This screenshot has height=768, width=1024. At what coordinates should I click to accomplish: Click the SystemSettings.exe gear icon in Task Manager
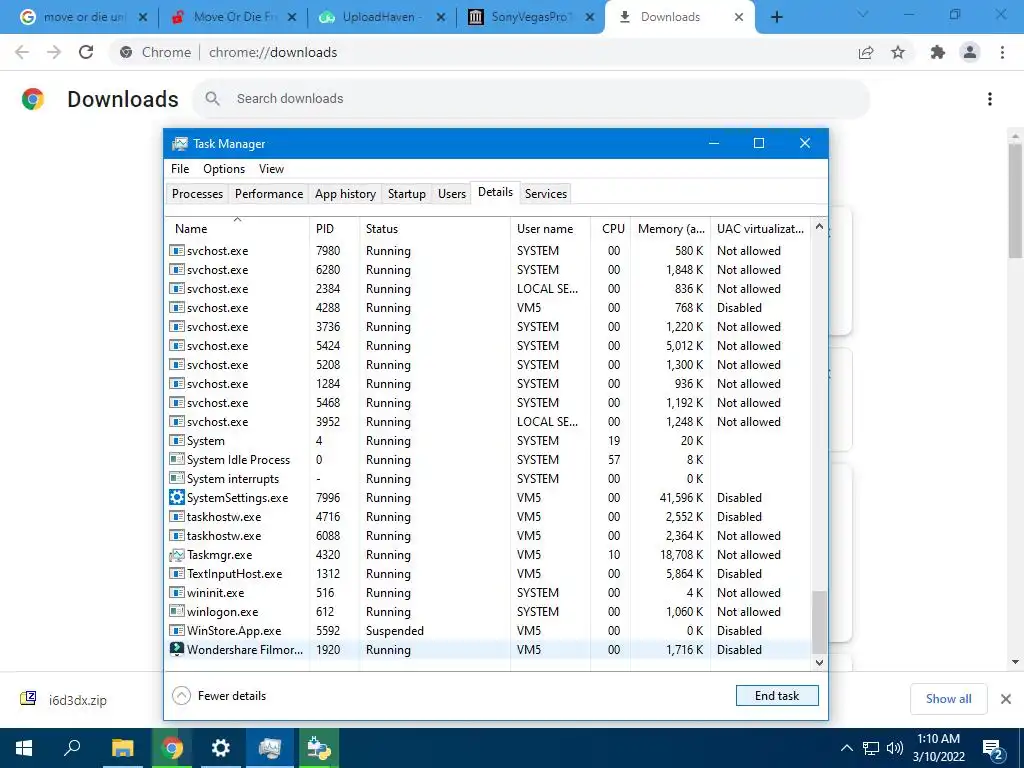176,498
